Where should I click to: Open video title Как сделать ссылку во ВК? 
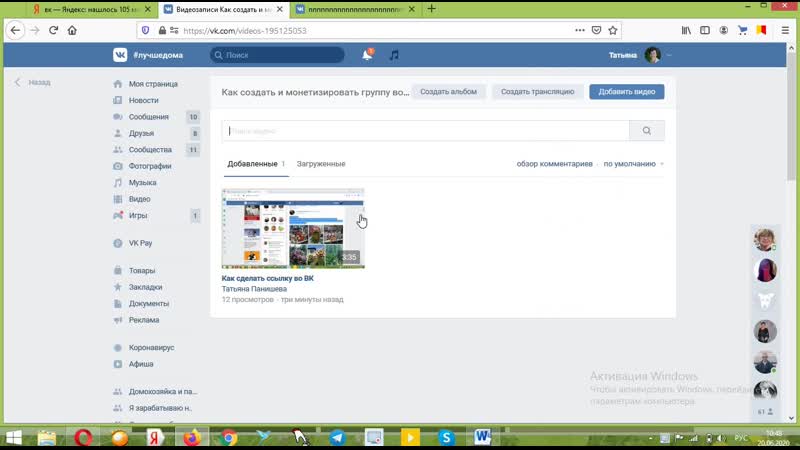[267, 278]
